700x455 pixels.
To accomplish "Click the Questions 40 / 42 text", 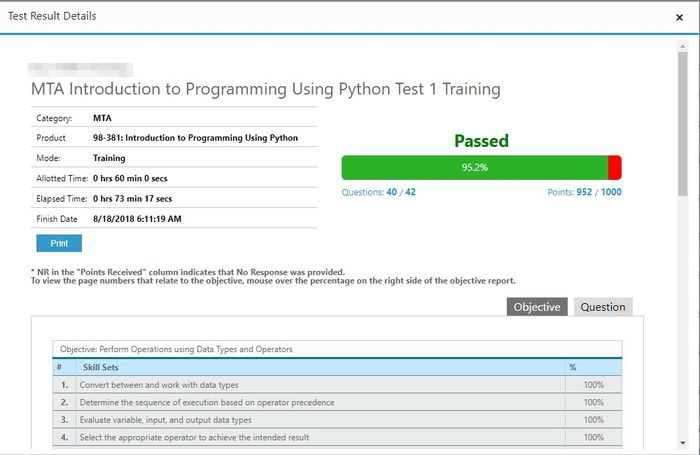I will click(379, 192).
